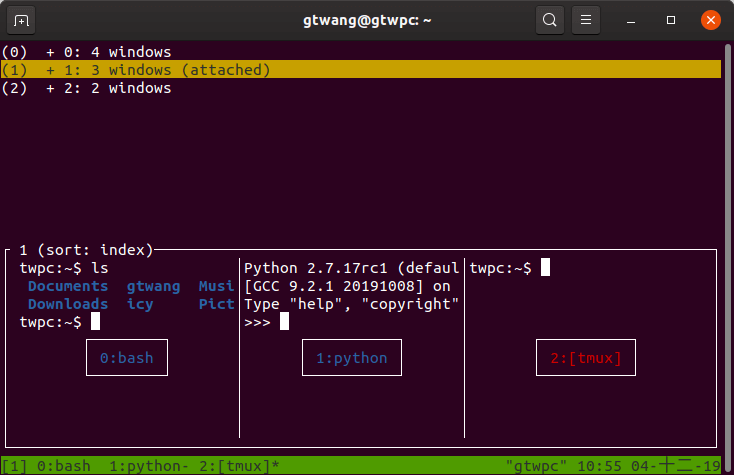
Task: Select the 1:python window label box
Action: (x=352, y=358)
